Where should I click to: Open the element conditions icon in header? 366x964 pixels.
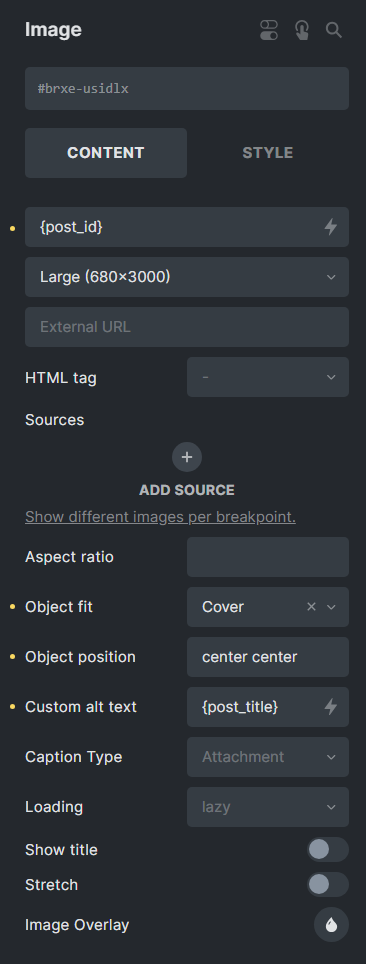(x=269, y=30)
